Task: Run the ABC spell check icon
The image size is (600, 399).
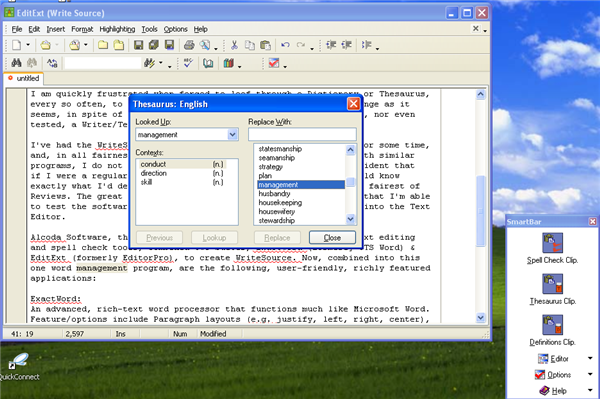Action: pyautogui.click(x=188, y=63)
